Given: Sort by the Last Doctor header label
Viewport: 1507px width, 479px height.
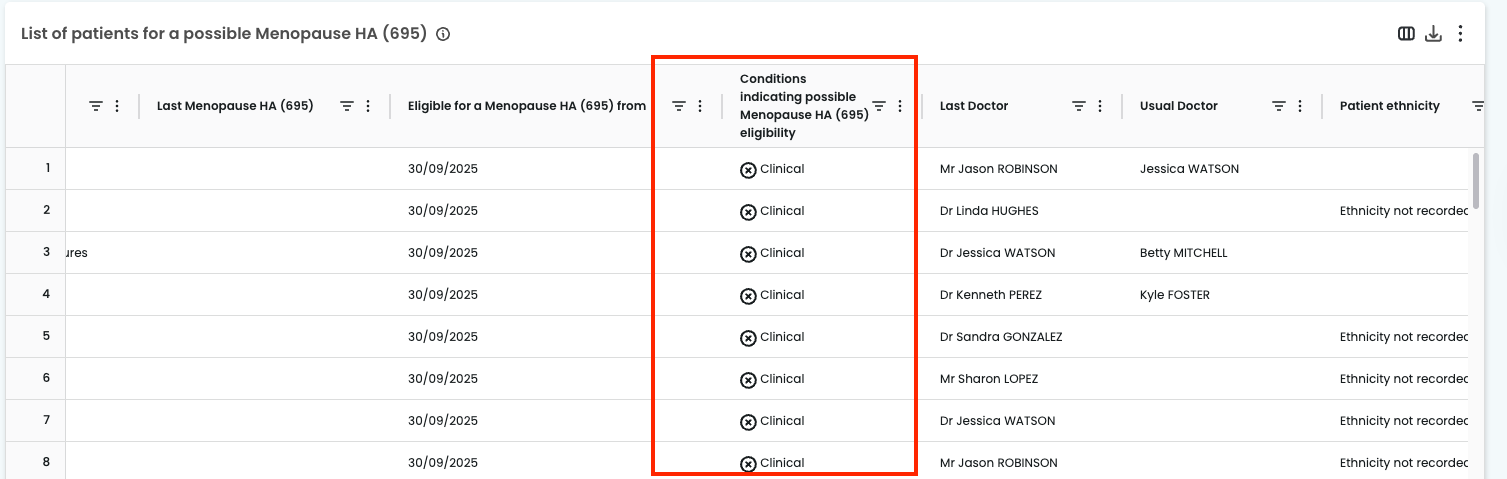Looking at the screenshot, I should (973, 106).
